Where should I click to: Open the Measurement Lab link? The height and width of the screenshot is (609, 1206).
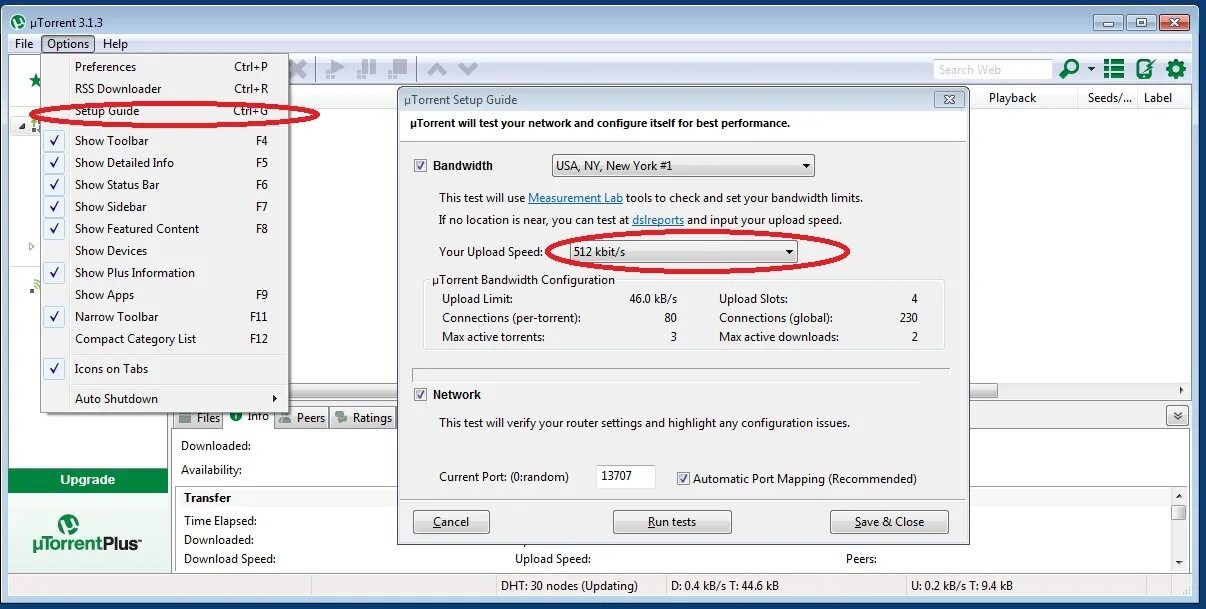[x=575, y=198]
